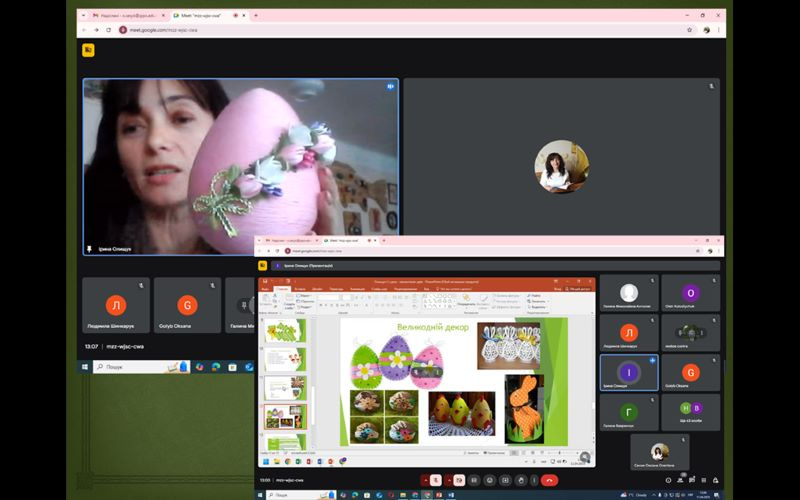Click the round profile photo in the right tile
This screenshot has height=500, width=800.
click(x=561, y=166)
